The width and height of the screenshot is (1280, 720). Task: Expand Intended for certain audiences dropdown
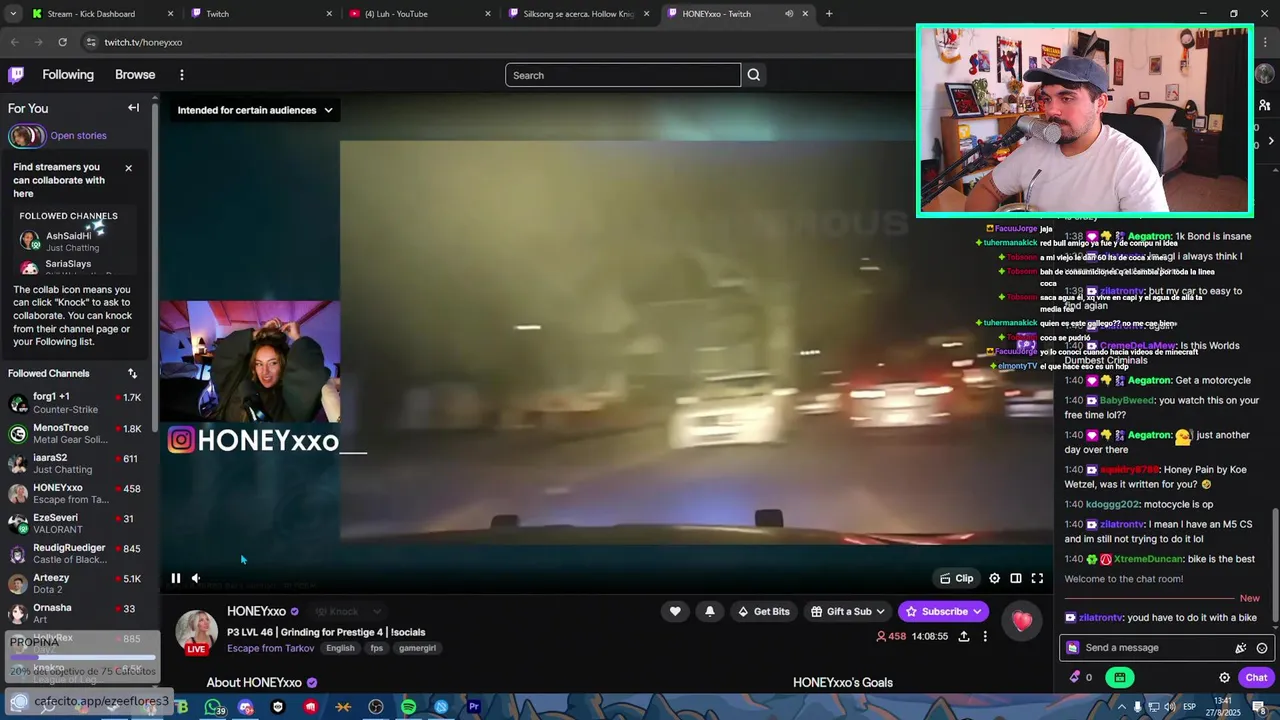(x=255, y=110)
